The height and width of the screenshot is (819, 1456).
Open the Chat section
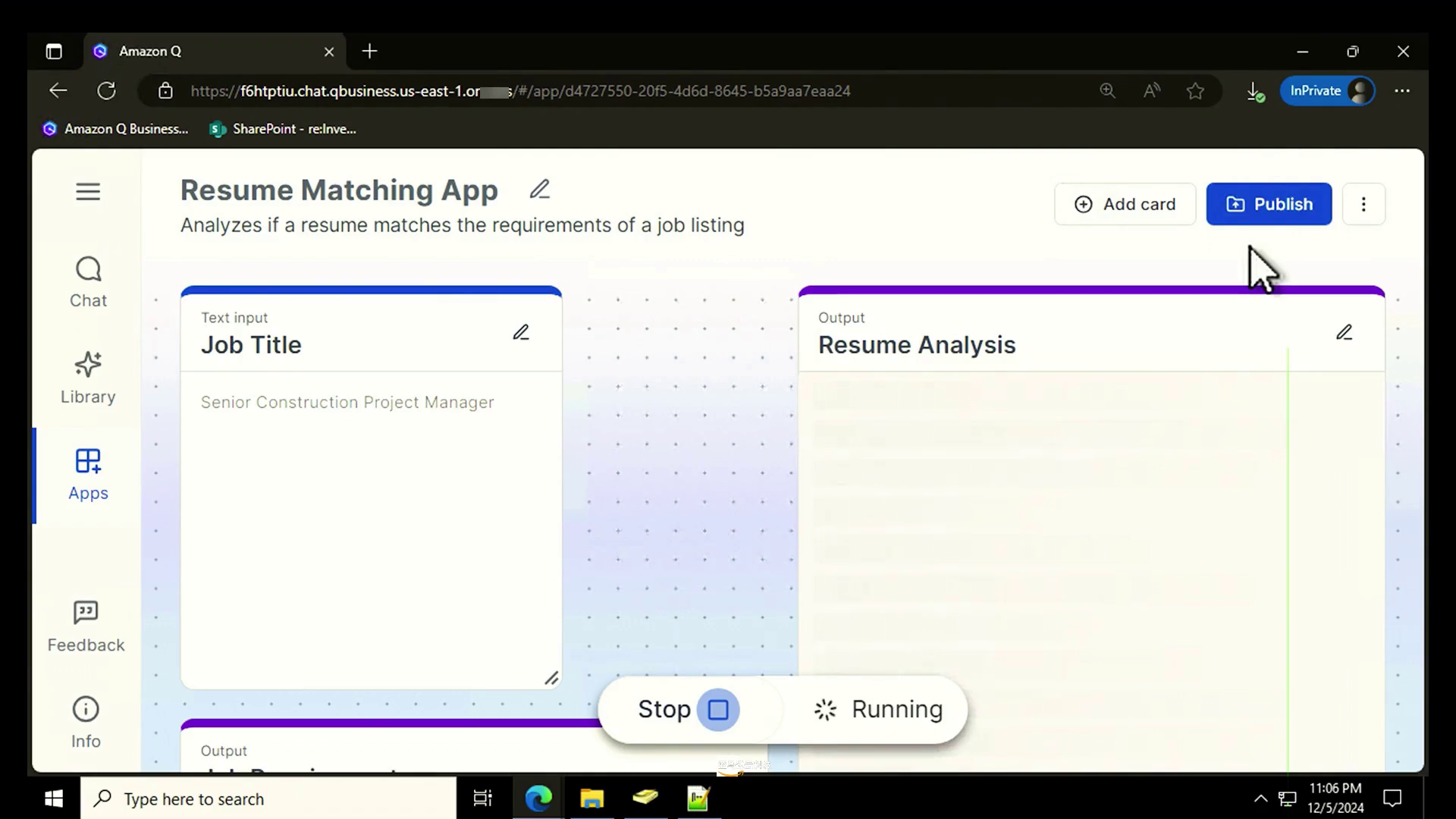pos(88,282)
